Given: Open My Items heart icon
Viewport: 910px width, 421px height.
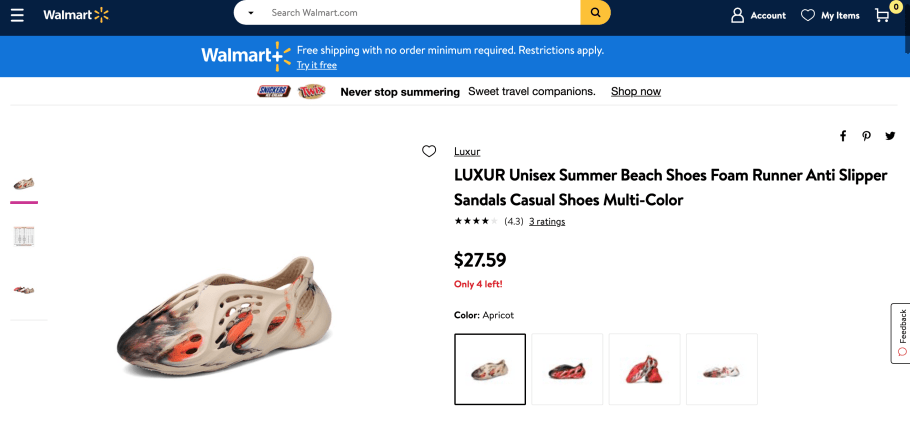Looking at the screenshot, I should pos(808,15).
